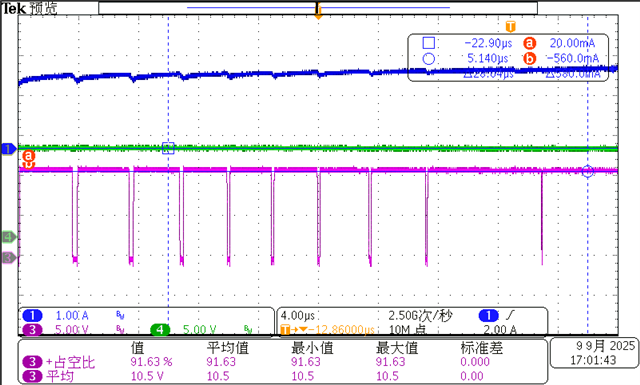Click the orange T trigger level marker
The height and width of the screenshot is (385, 640).
click(511, 27)
